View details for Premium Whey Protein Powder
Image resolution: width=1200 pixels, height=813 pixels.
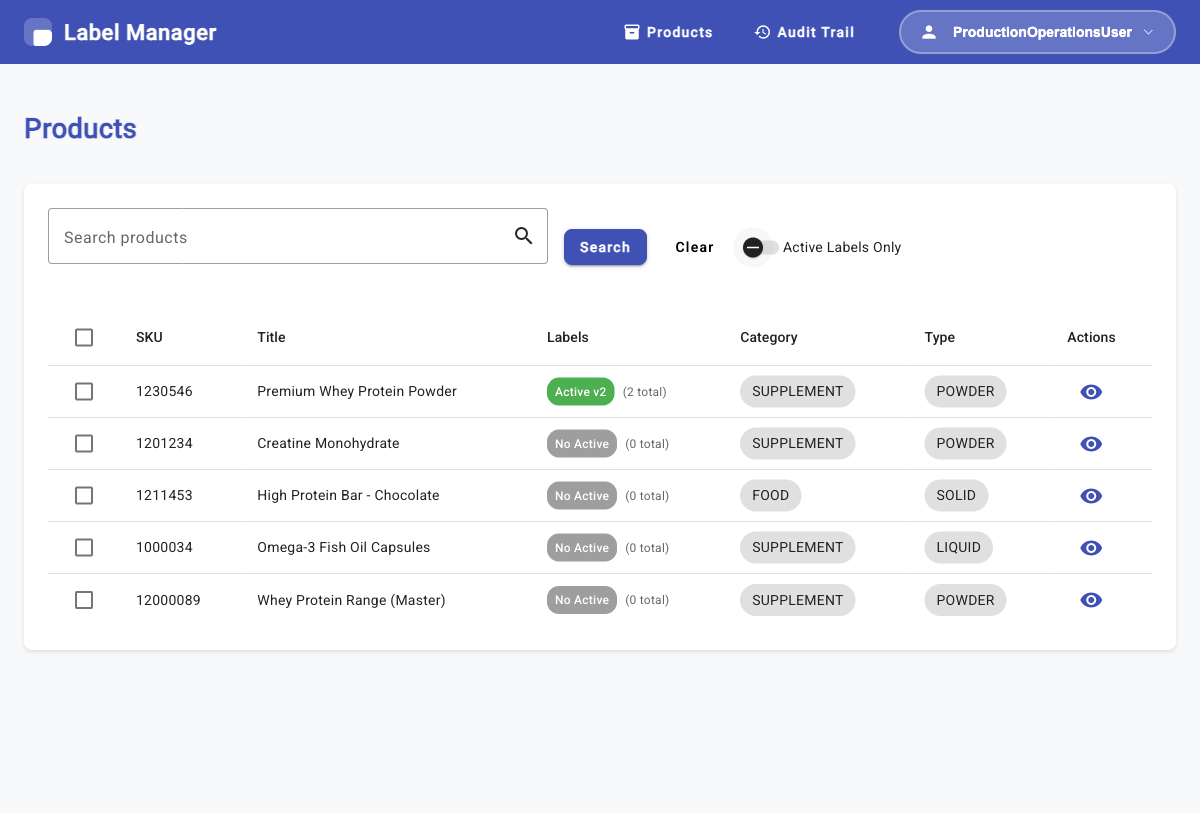point(1091,392)
